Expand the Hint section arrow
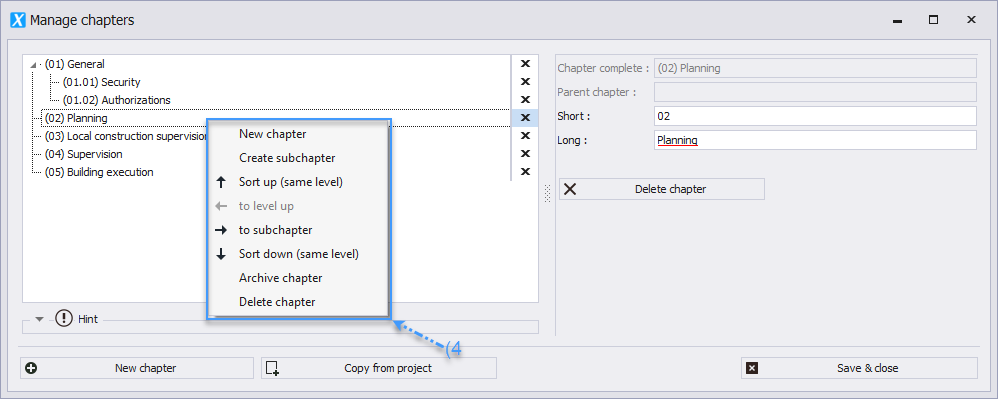The width and height of the screenshot is (998, 399). tap(39, 319)
